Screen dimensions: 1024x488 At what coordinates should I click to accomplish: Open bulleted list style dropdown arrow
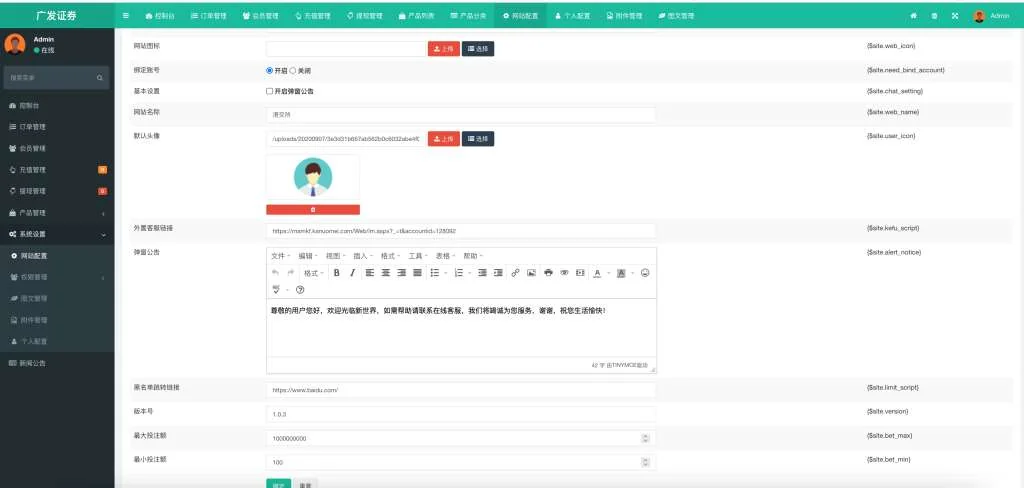(x=446, y=272)
